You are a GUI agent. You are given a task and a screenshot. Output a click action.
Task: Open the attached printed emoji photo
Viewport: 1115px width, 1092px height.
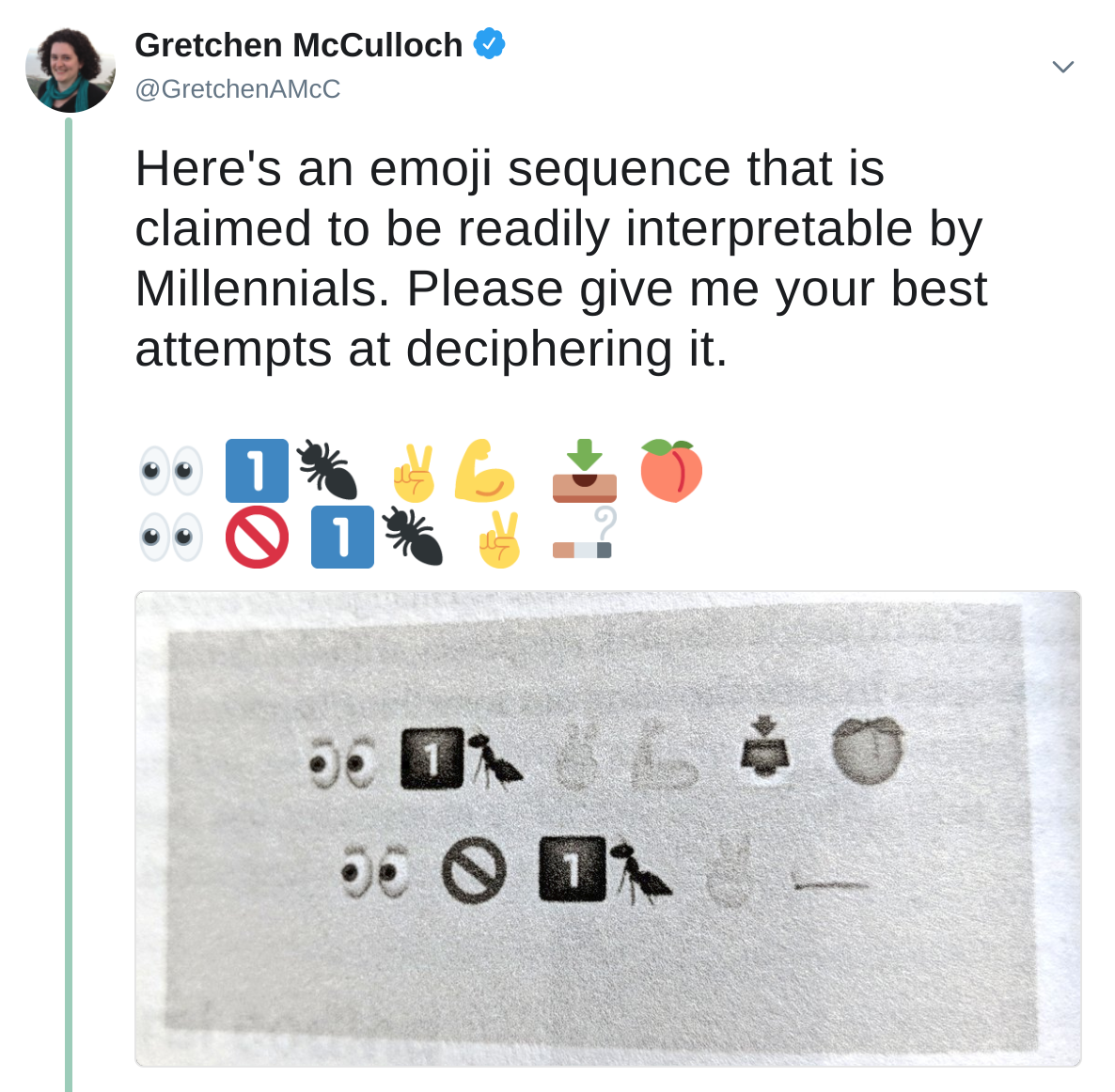(x=608, y=828)
